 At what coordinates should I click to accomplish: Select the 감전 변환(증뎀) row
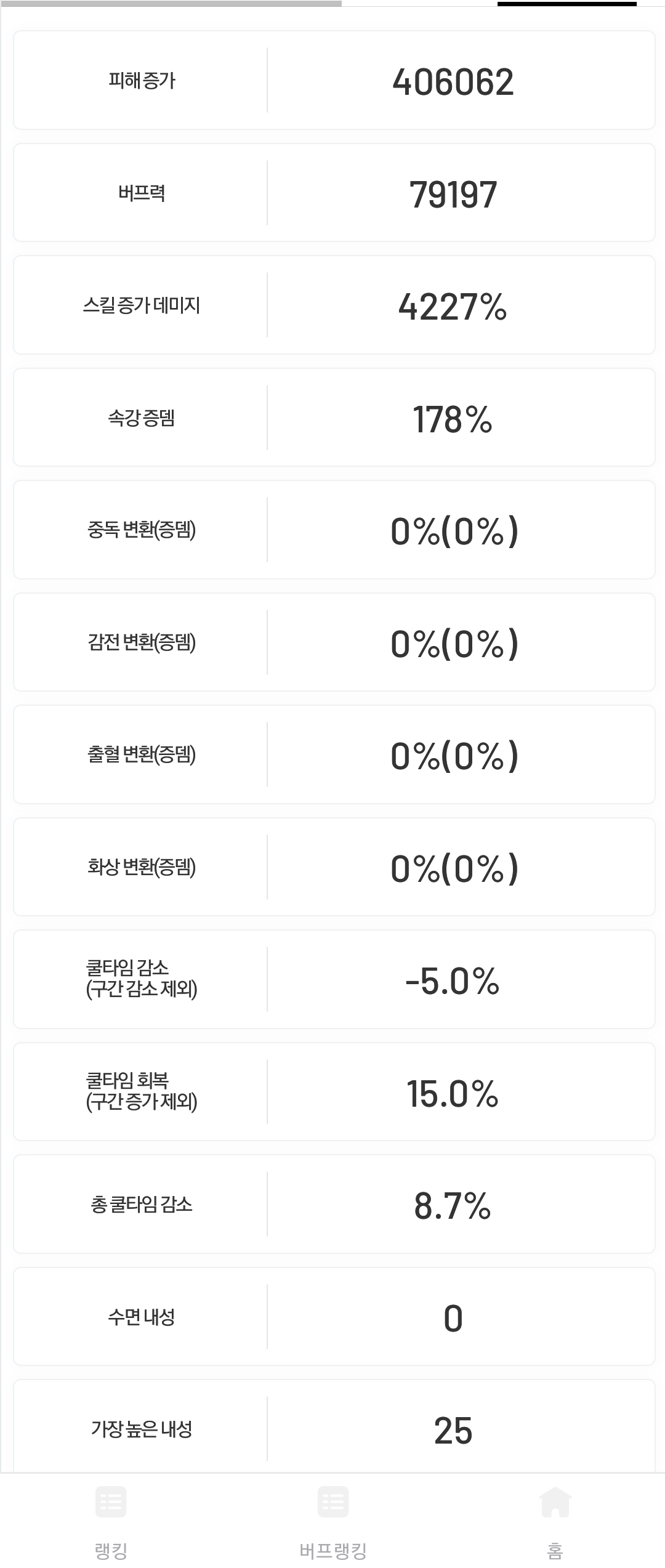(334, 642)
